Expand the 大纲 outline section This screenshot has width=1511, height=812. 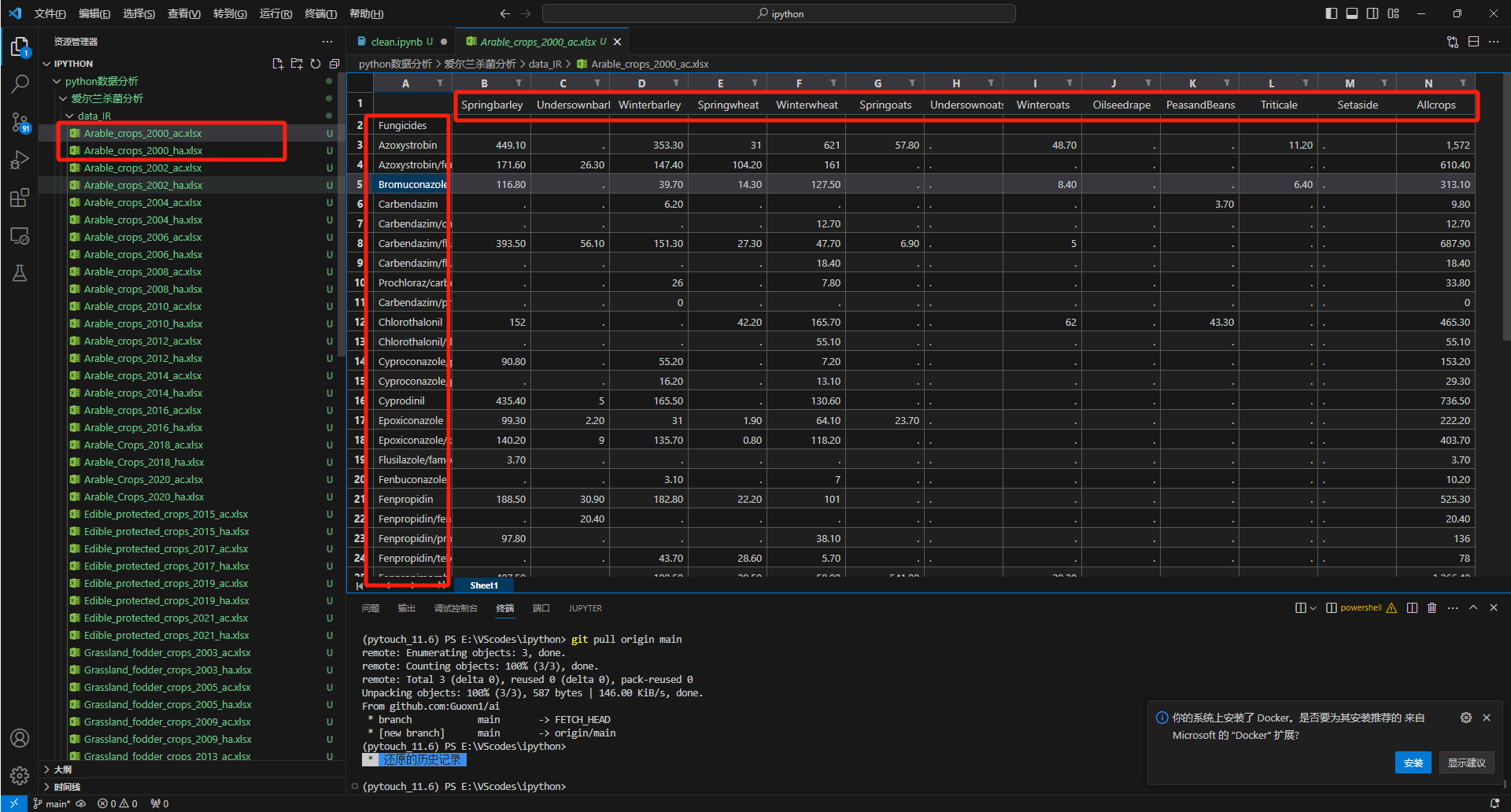[46, 770]
